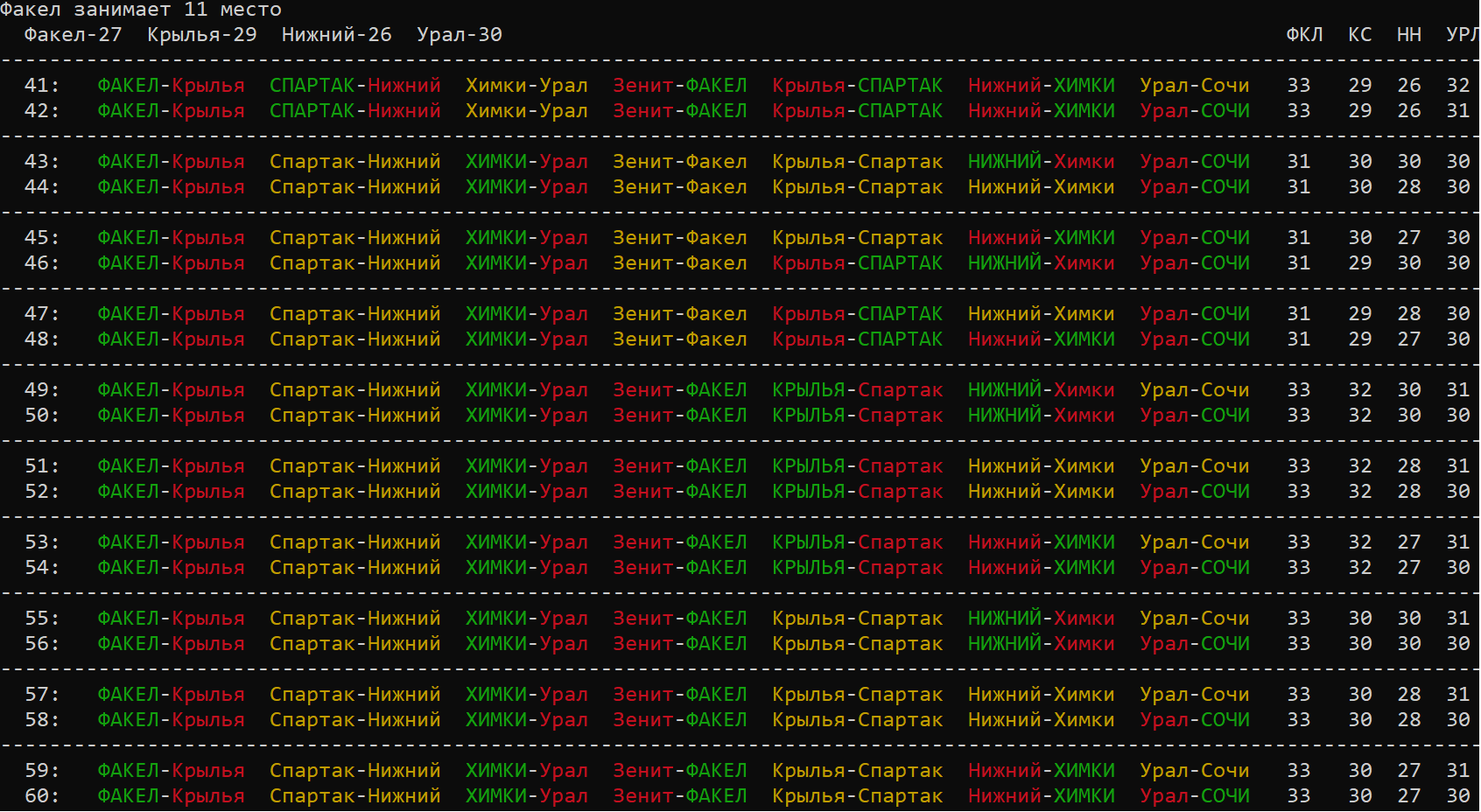Screen dimensions: 1481x812
Task: Click 'ХИМКИ-Урал' match in row 59
Action: (x=527, y=771)
